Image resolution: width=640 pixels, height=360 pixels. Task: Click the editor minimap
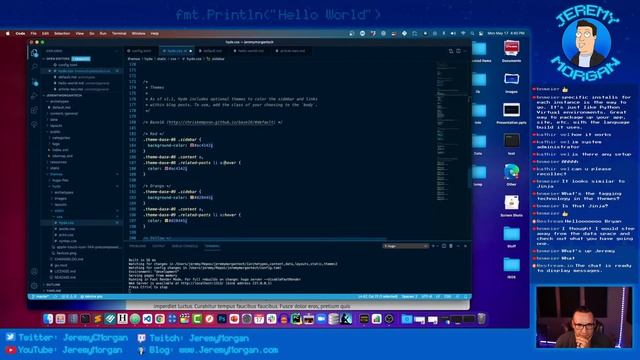[x=452, y=131]
